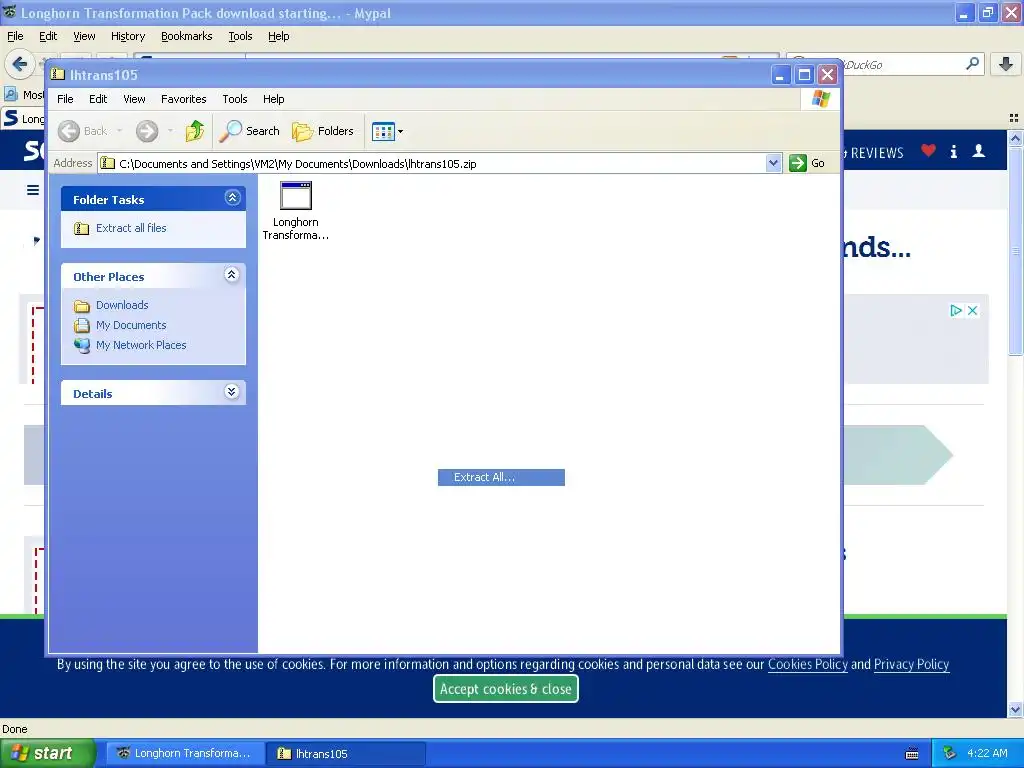Click the AdChoices triangle icon

[955, 310]
